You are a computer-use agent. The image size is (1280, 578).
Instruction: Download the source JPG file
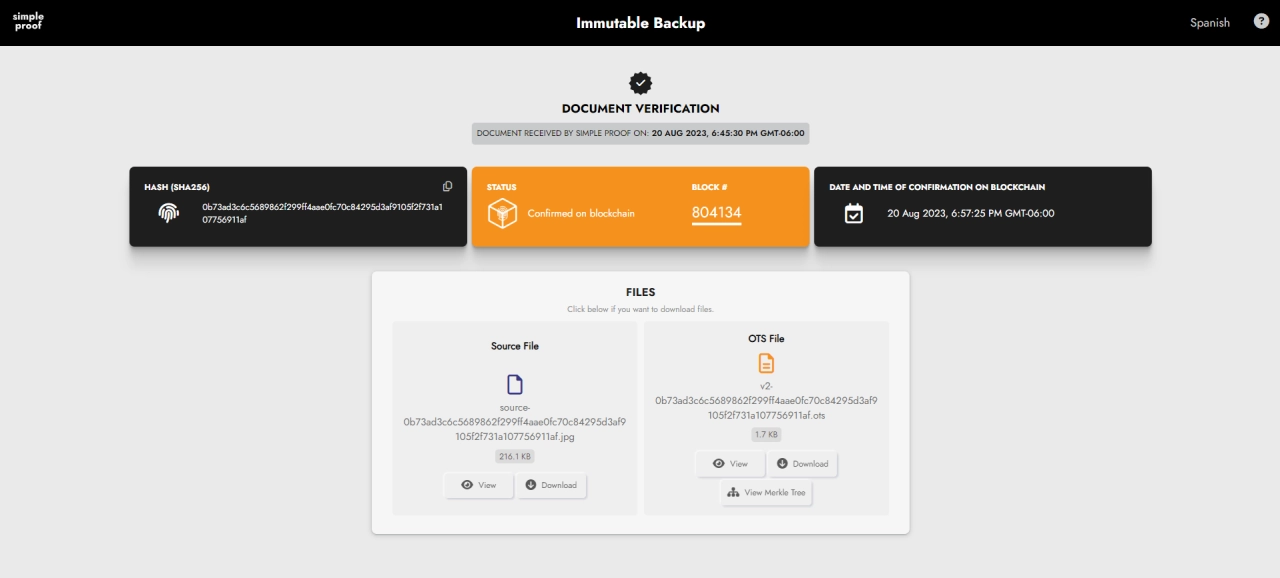[552, 485]
